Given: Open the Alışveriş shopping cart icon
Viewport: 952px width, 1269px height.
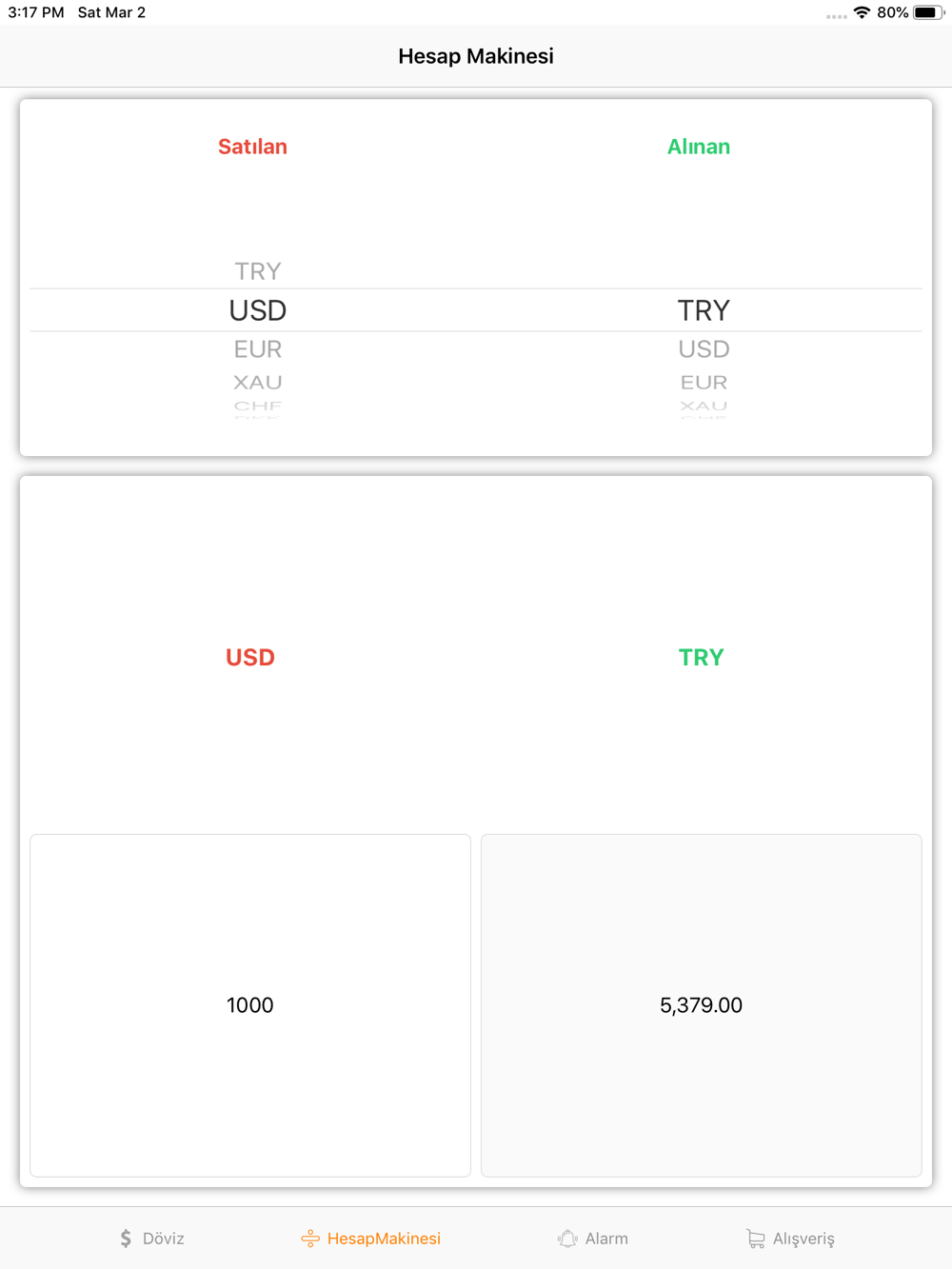Looking at the screenshot, I should coord(756,1239).
